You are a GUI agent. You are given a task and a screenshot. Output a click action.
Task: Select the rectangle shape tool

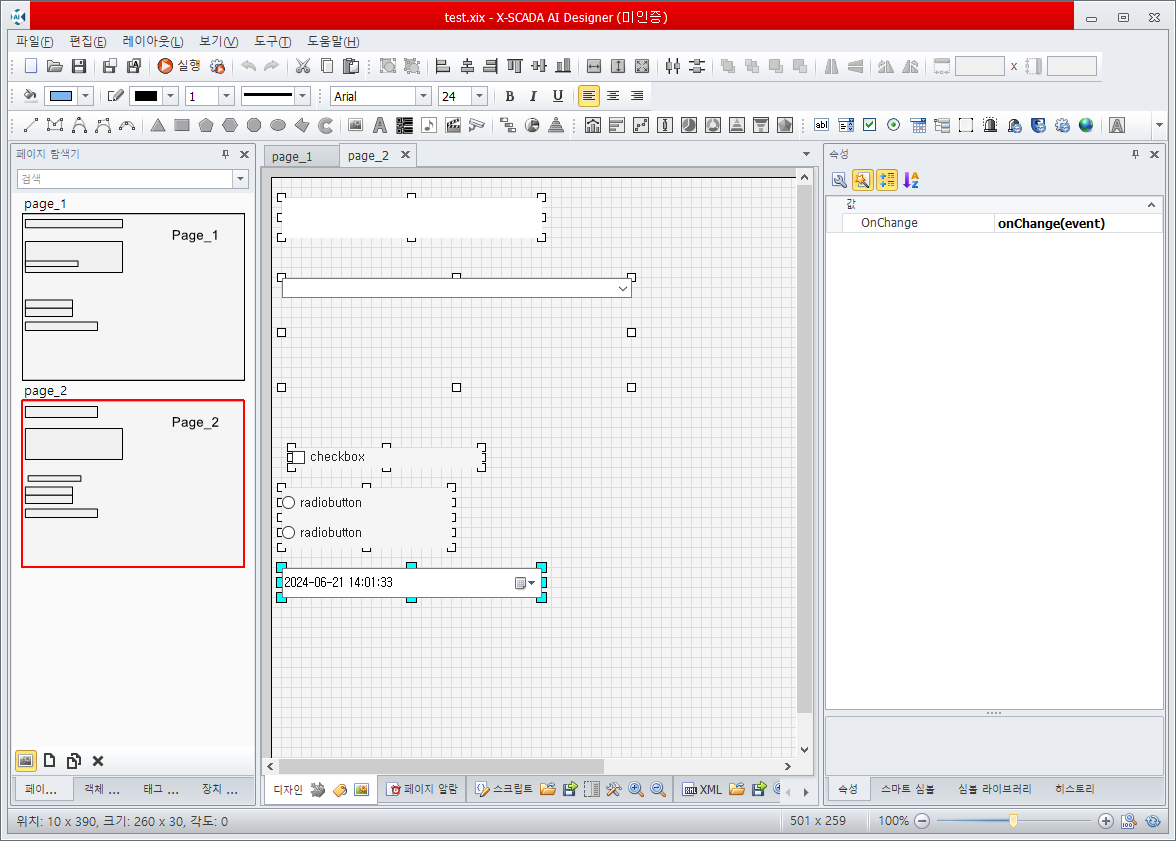tap(182, 125)
